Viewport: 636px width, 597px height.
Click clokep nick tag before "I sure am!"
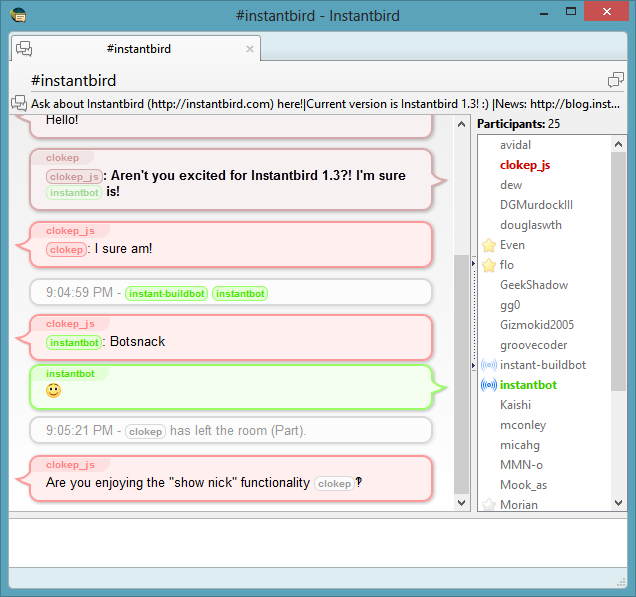(x=66, y=249)
